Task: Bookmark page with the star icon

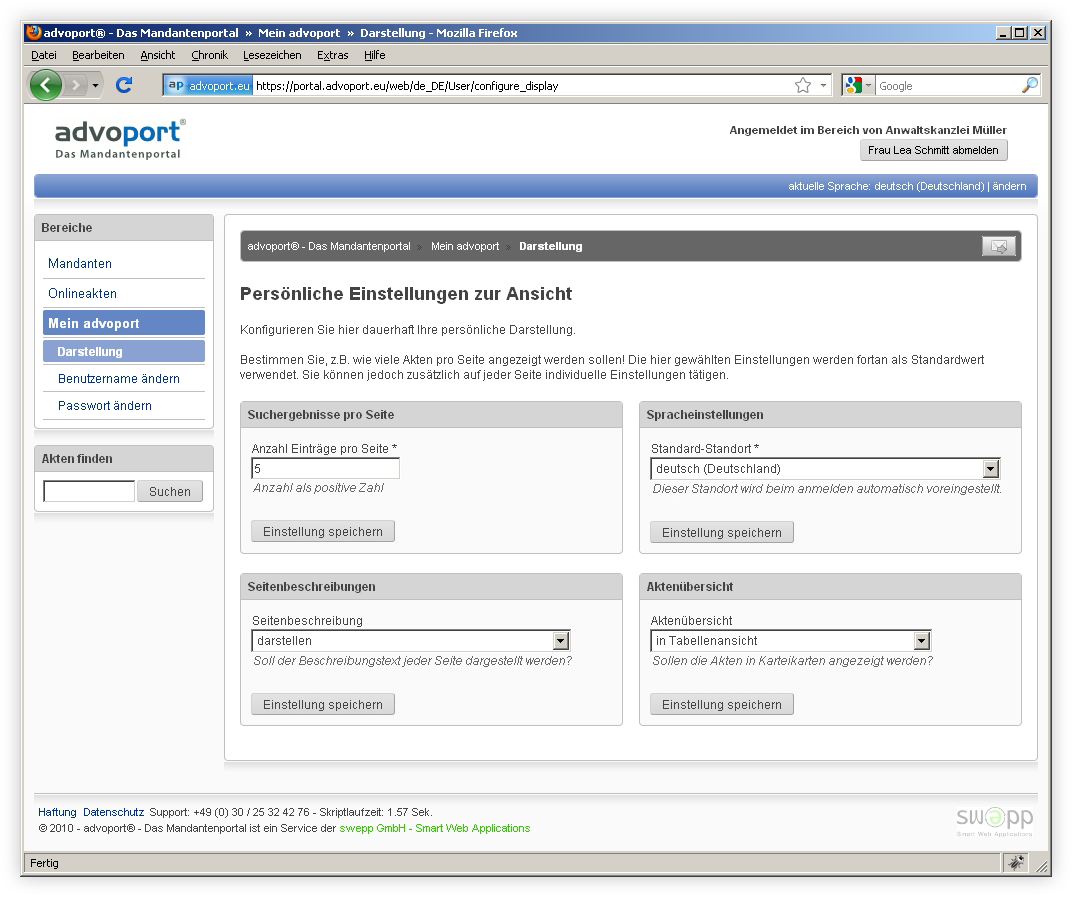Action: 803,85
